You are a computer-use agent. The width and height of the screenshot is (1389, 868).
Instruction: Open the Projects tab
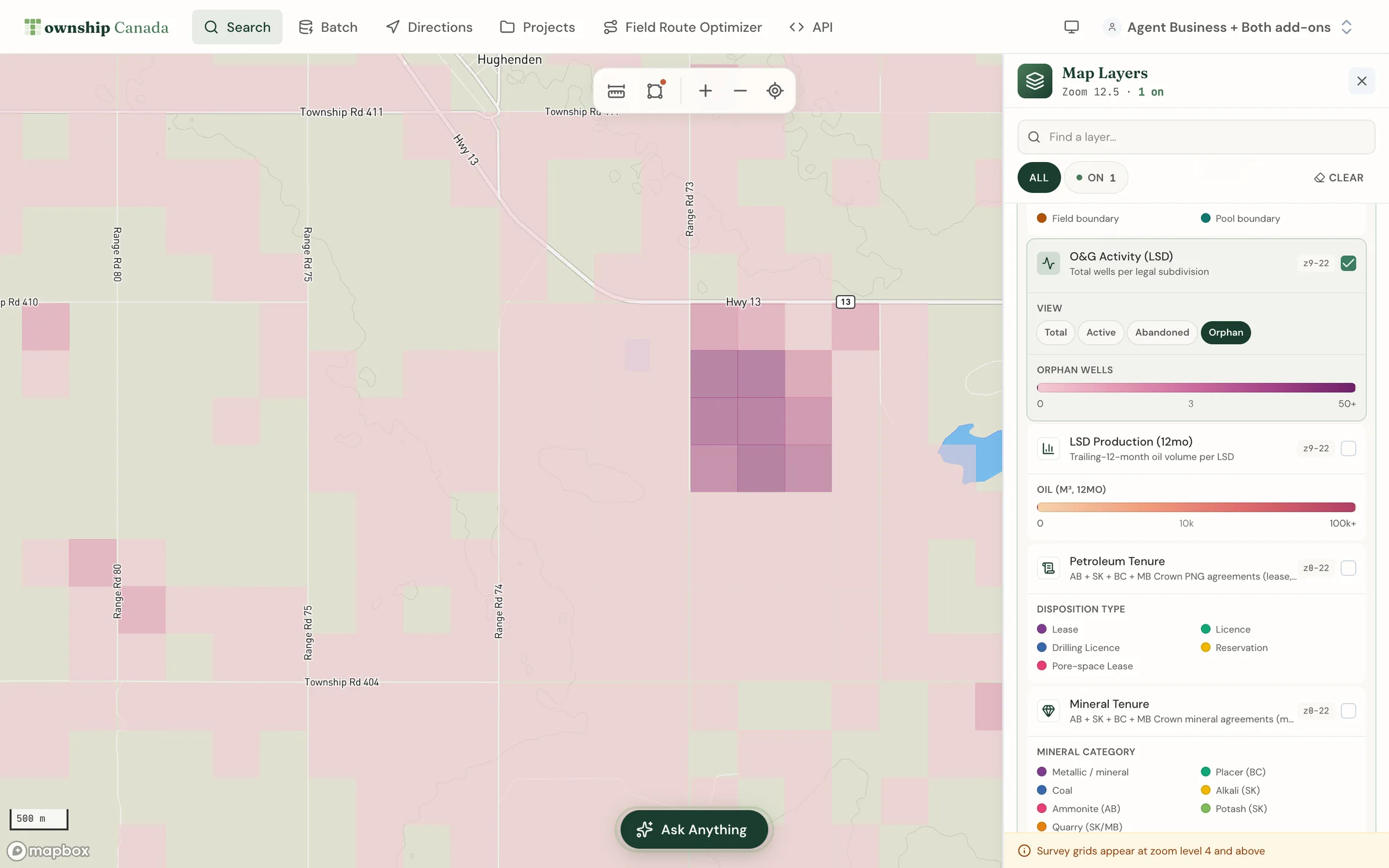pyautogui.click(x=537, y=27)
